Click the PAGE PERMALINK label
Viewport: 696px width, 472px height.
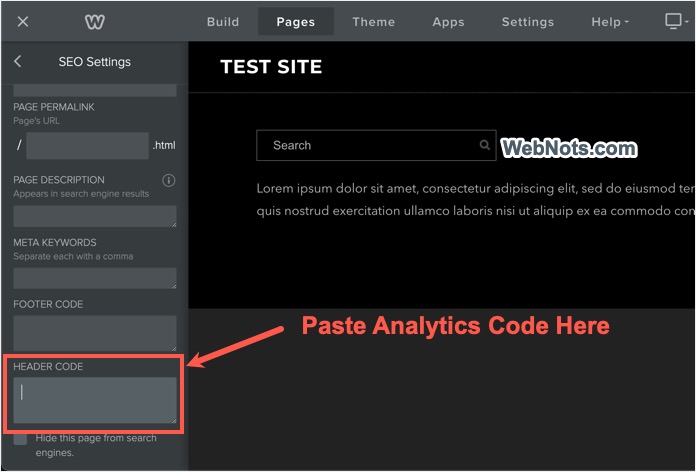(54, 107)
